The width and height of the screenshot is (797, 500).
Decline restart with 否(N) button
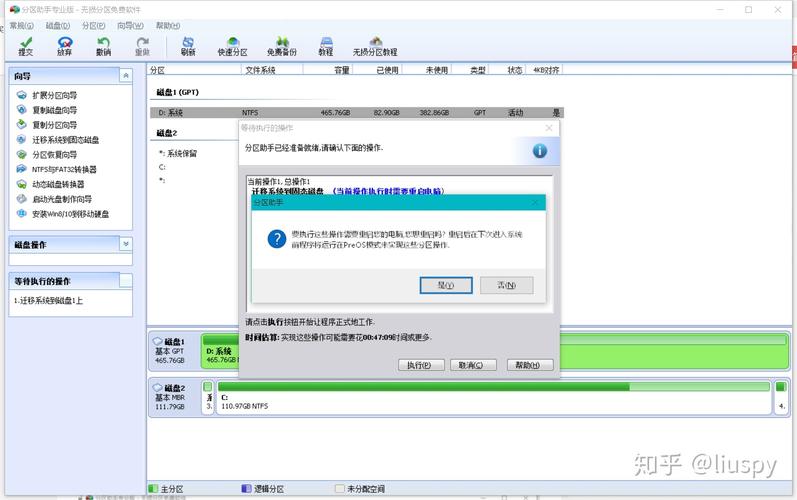507,285
